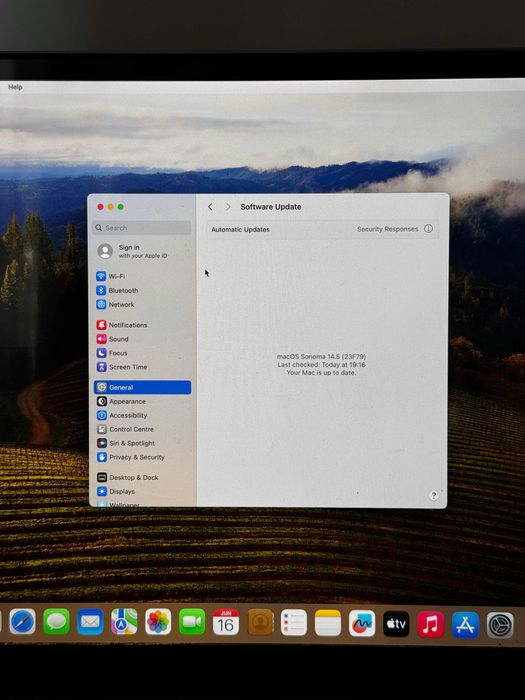Open Contacts from the Dock
The height and width of the screenshot is (700, 525).
260,622
